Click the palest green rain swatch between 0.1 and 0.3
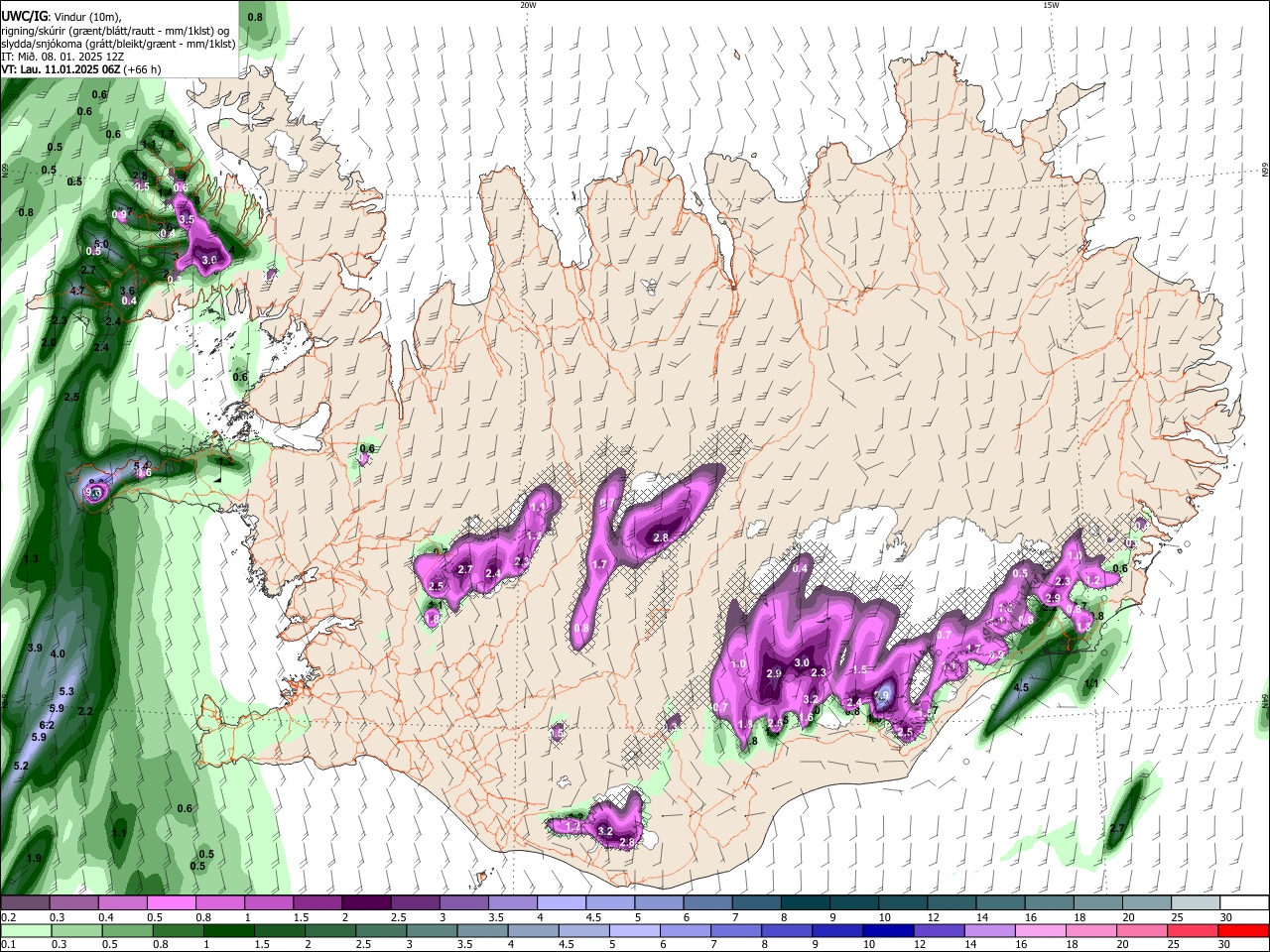 [25, 930]
